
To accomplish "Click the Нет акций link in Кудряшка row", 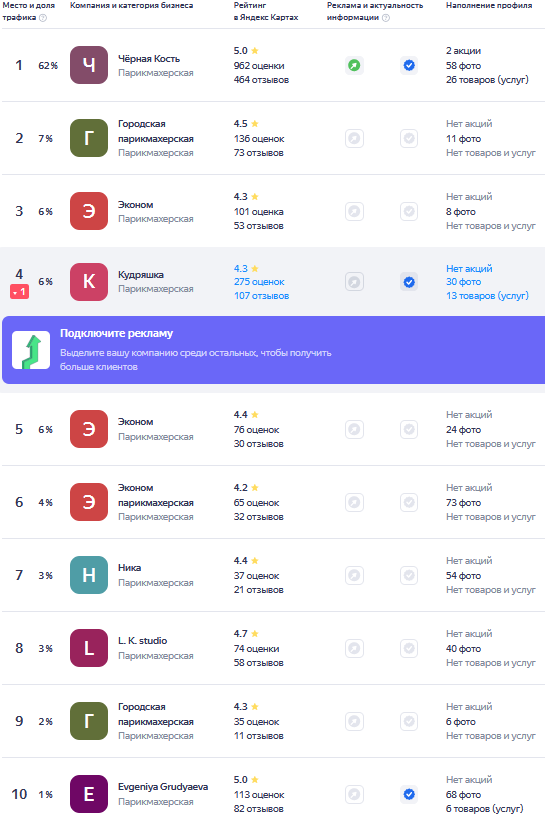I will (469, 268).
